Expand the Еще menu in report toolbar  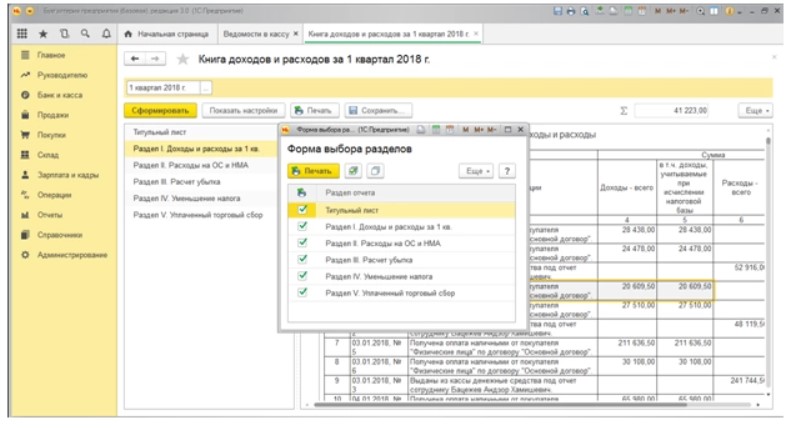pyautogui.click(x=754, y=110)
